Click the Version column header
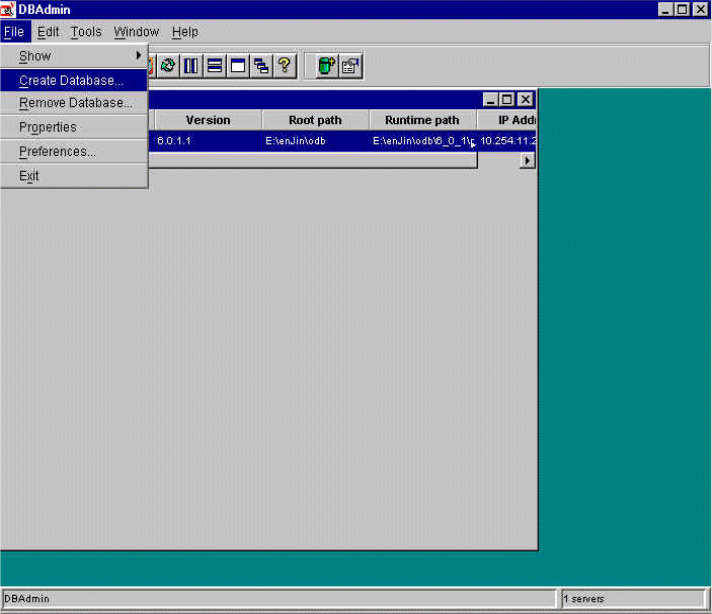Image resolution: width=712 pixels, height=614 pixels. click(x=208, y=120)
